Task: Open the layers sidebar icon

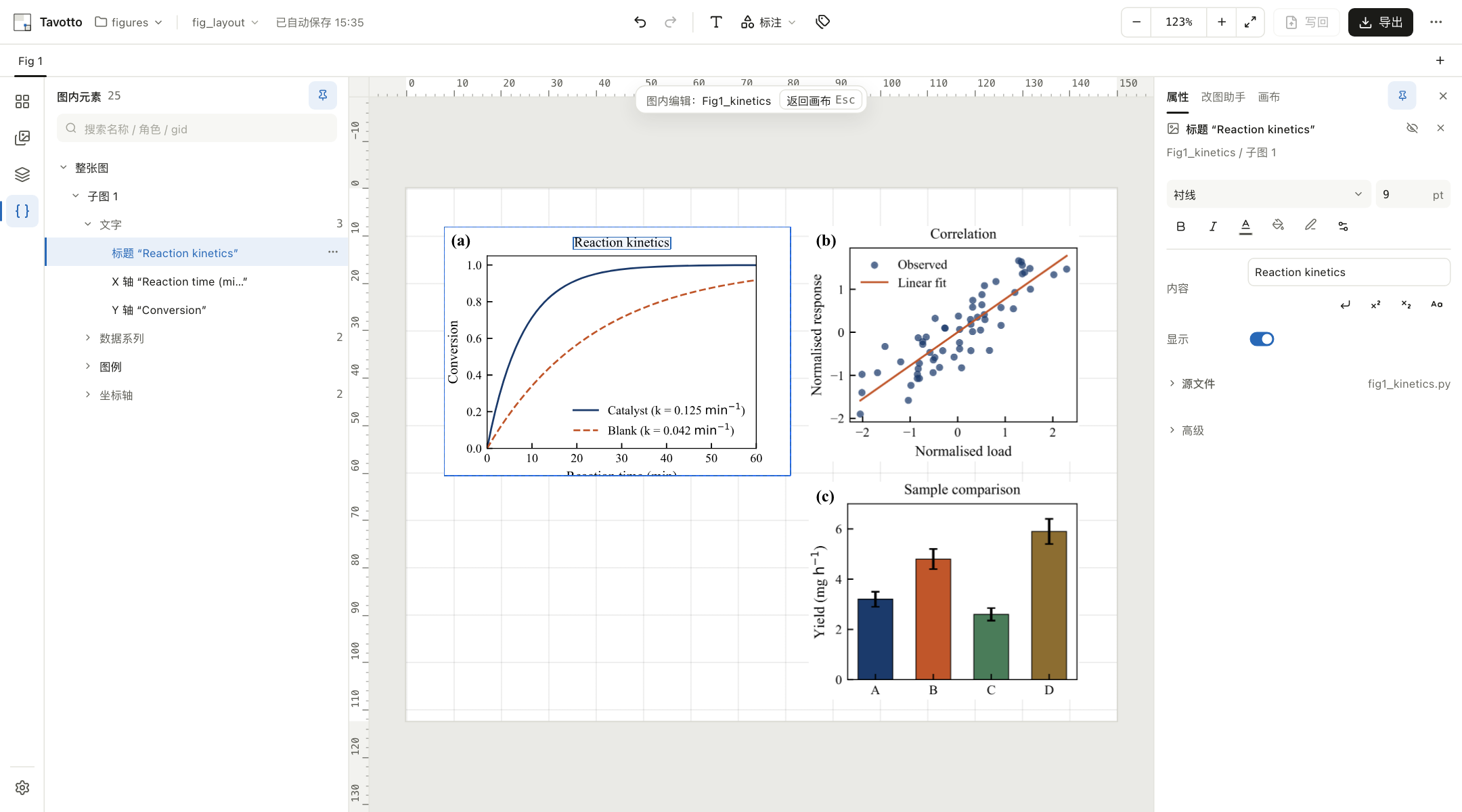Action: [22, 175]
